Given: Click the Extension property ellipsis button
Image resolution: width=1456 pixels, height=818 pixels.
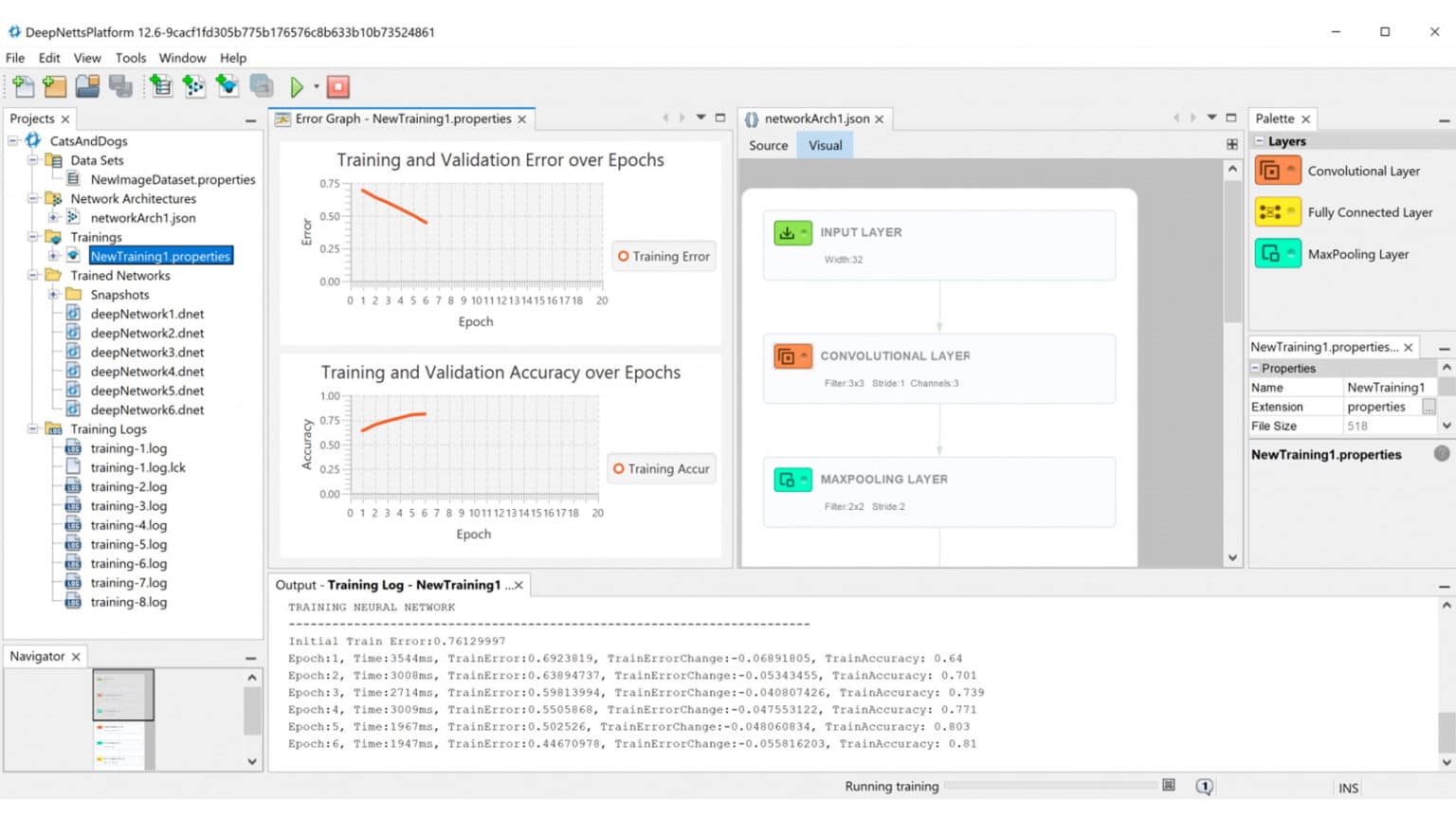Looking at the screenshot, I should click(x=1429, y=407).
